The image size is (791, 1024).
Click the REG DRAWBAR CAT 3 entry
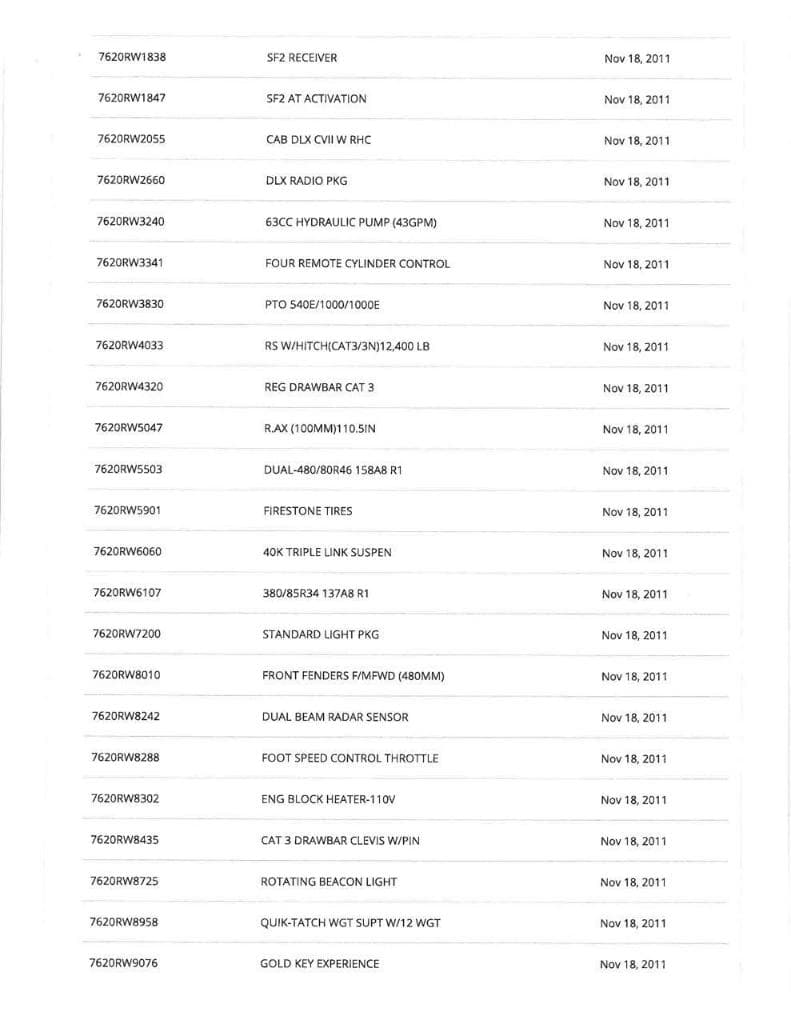(318, 387)
